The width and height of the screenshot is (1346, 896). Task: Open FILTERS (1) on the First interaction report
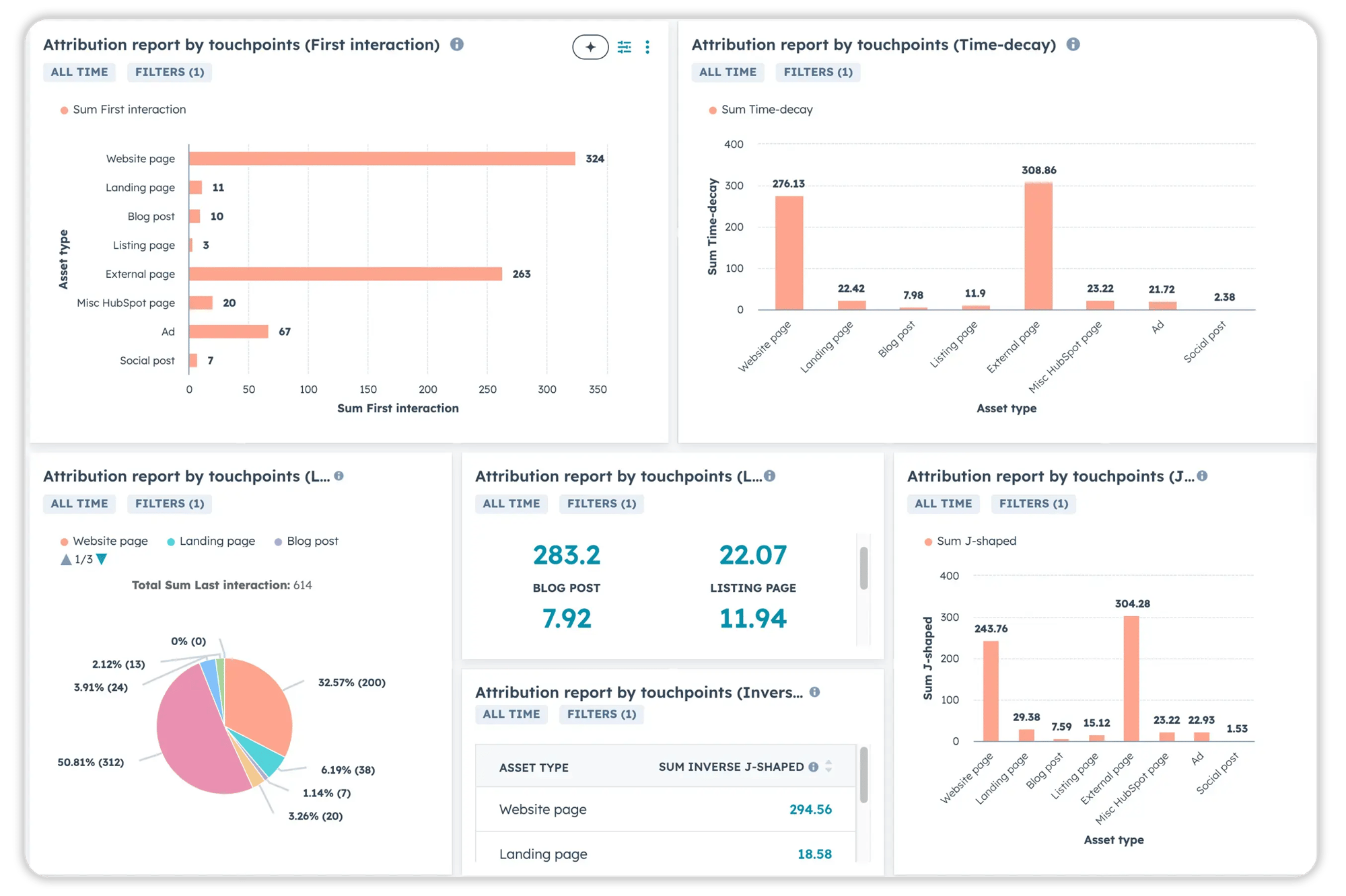click(x=169, y=72)
